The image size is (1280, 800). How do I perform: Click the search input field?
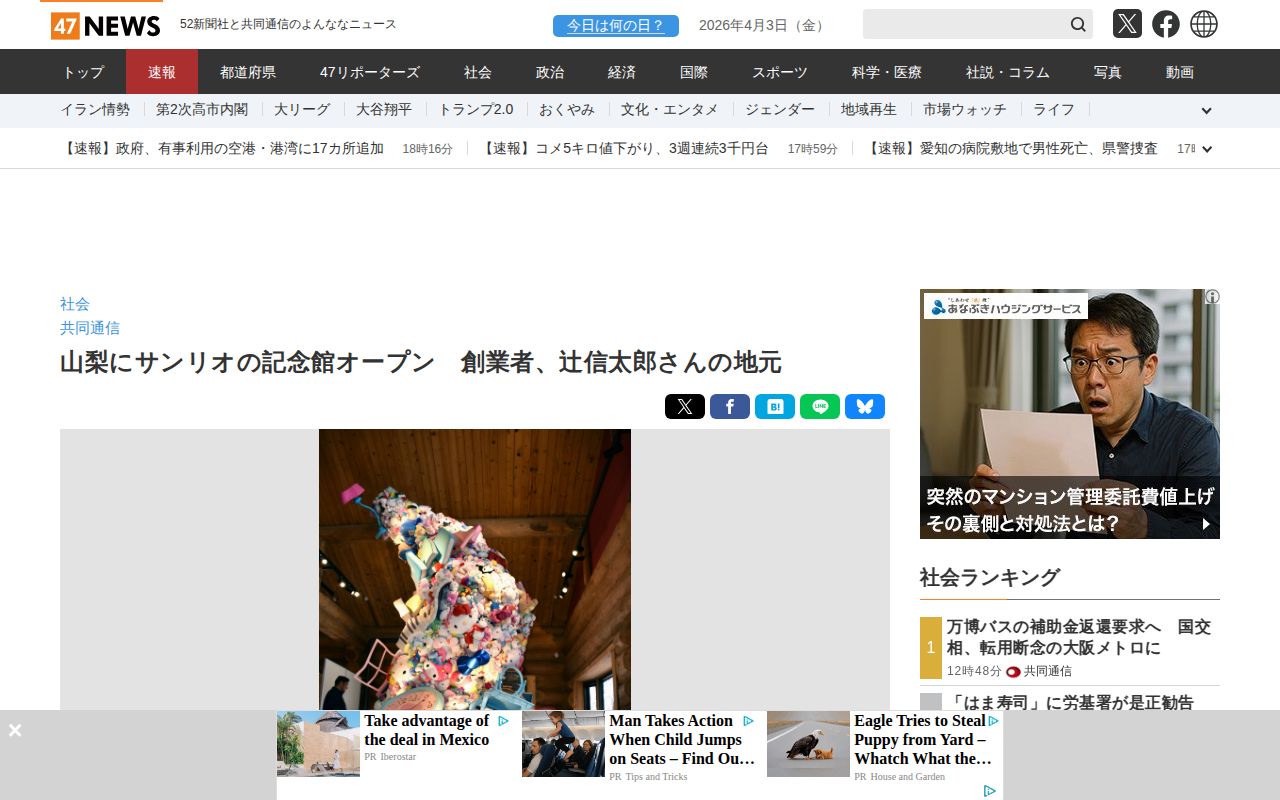964,24
